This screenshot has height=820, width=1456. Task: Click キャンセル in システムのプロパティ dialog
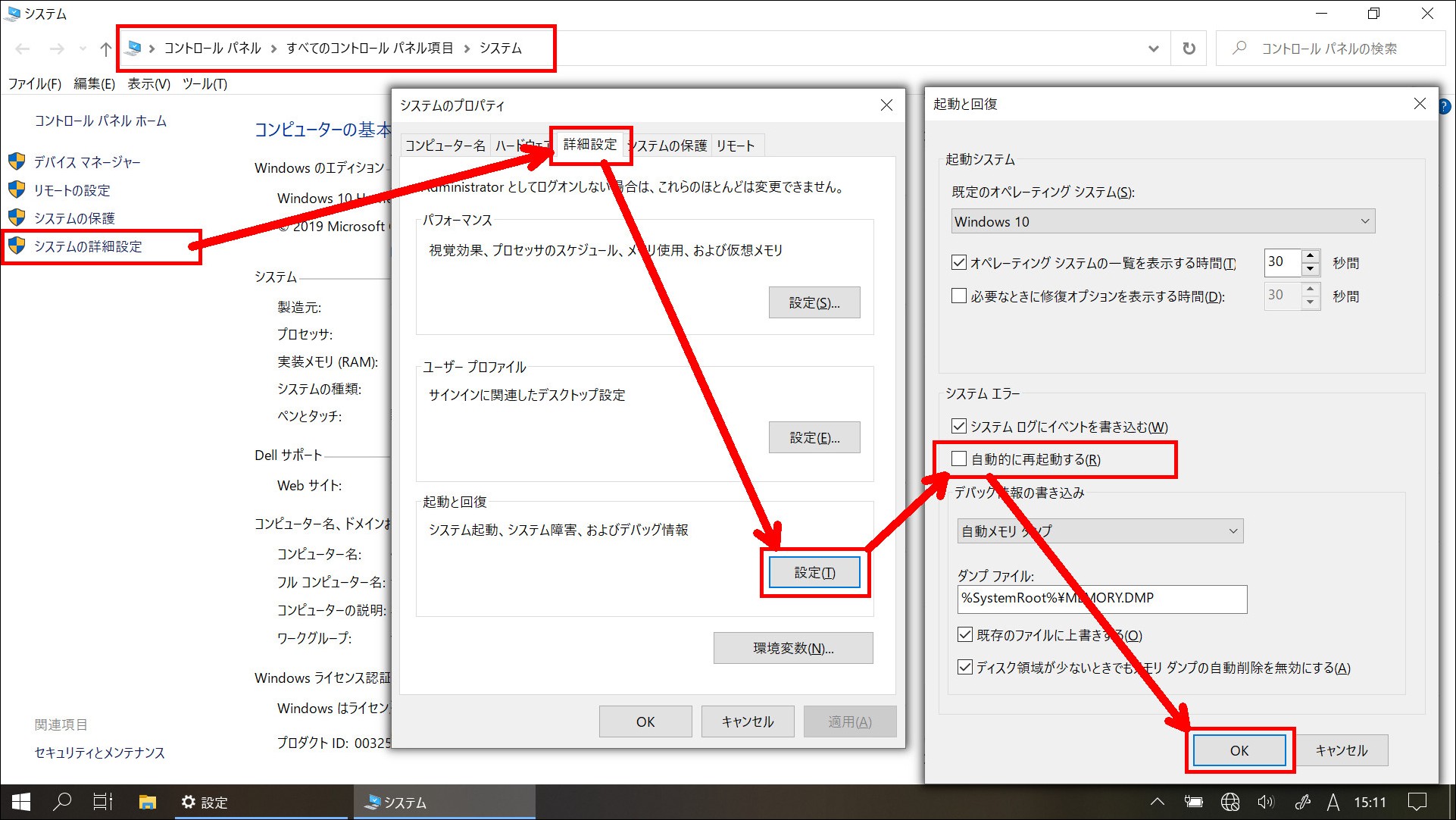pos(748,722)
